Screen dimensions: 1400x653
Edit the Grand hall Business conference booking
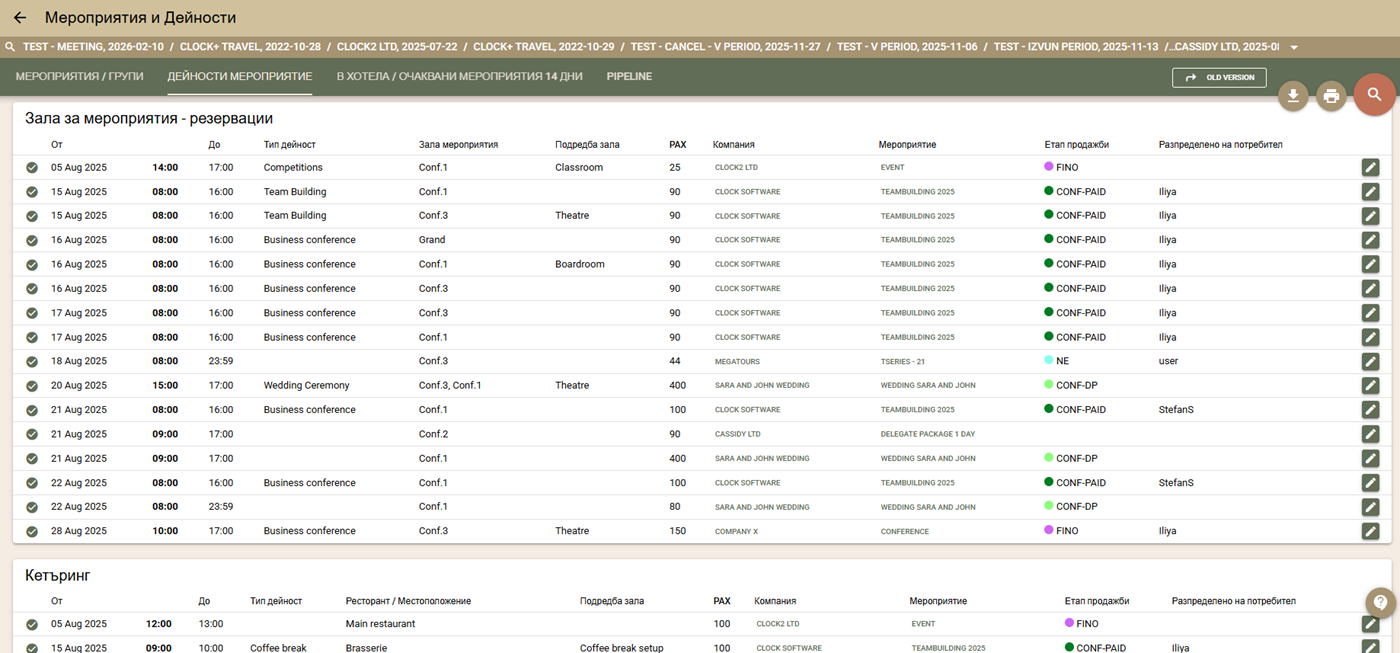point(1370,240)
